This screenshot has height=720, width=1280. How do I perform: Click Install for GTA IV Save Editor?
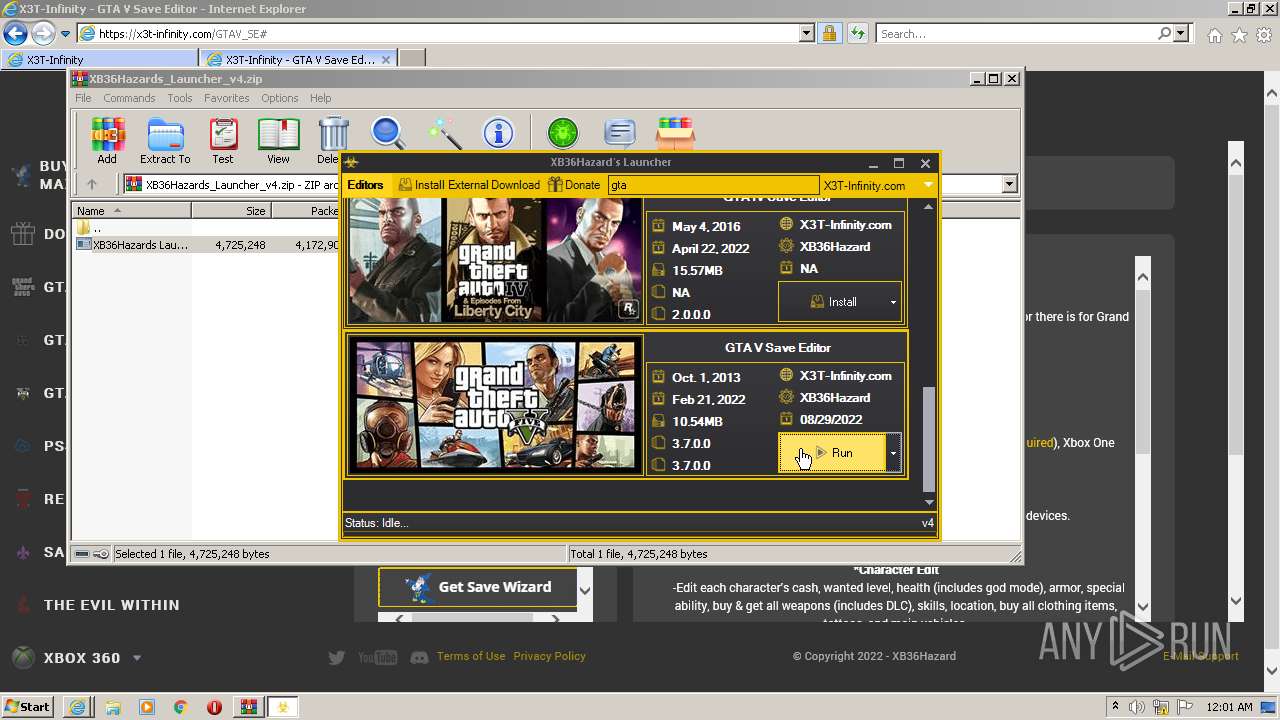(x=833, y=302)
